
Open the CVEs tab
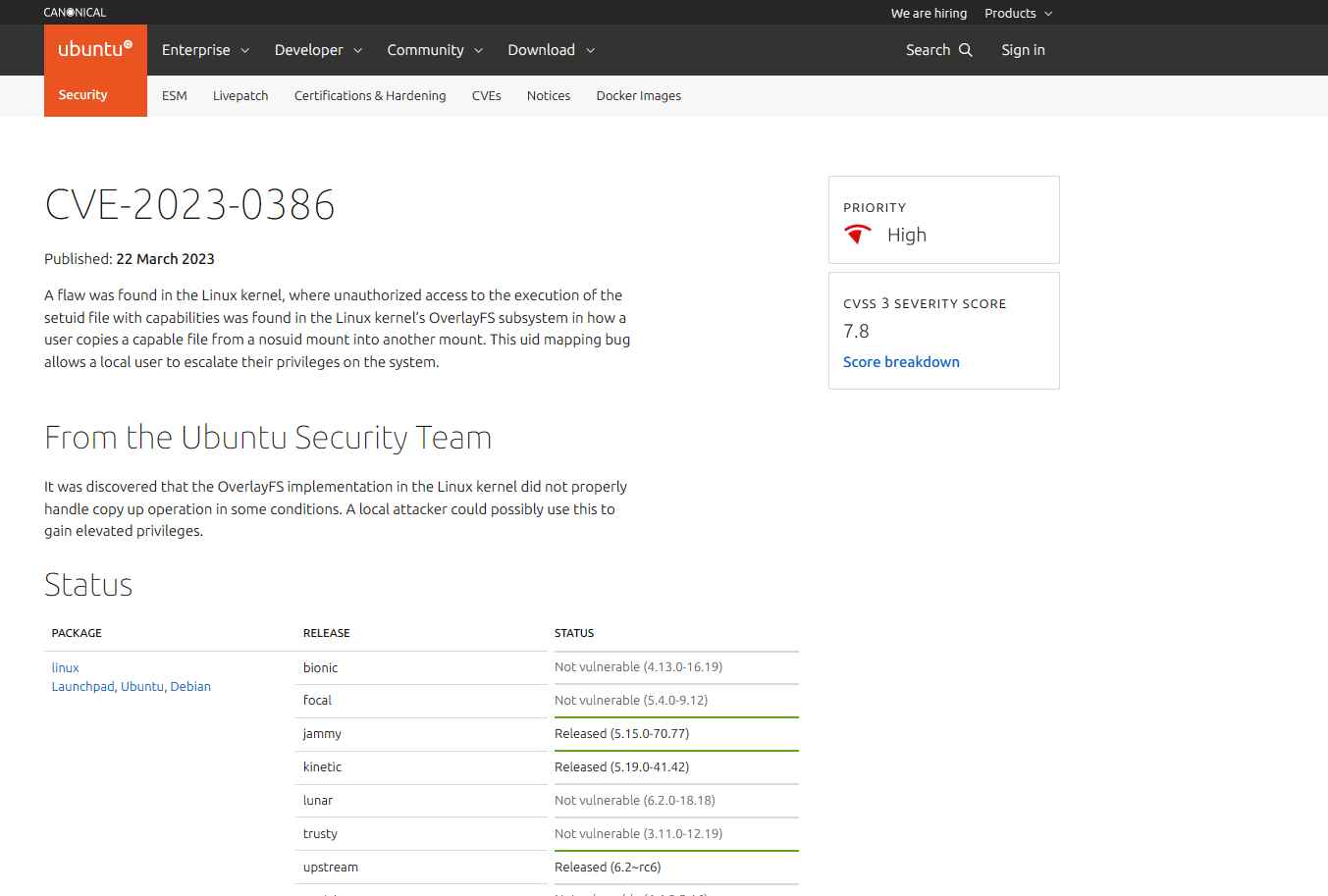[x=487, y=95]
